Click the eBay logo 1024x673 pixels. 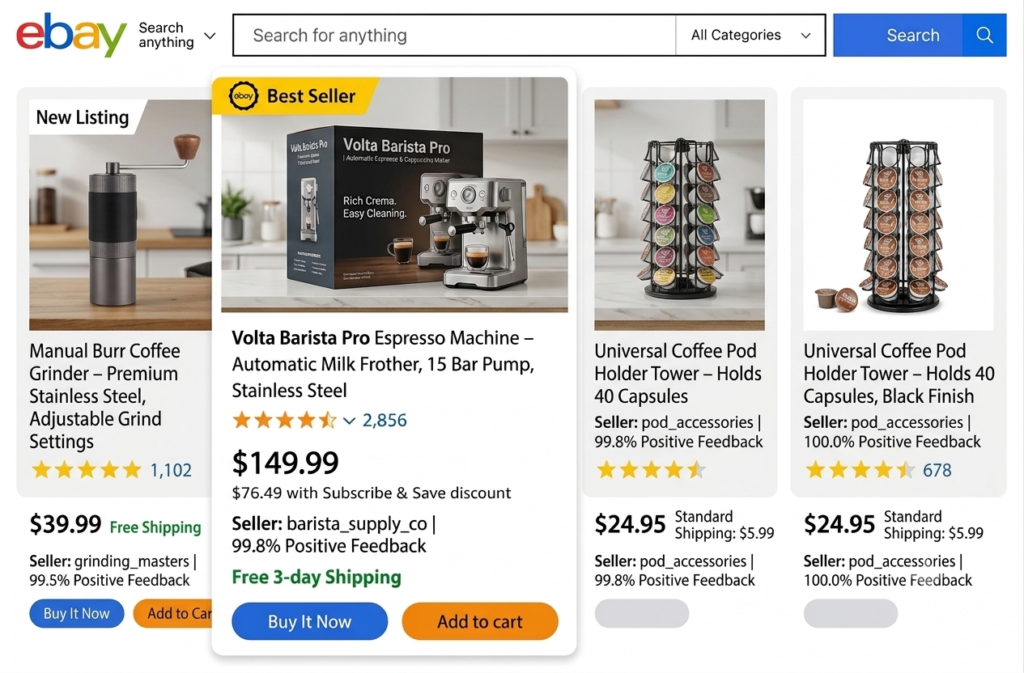tap(71, 35)
